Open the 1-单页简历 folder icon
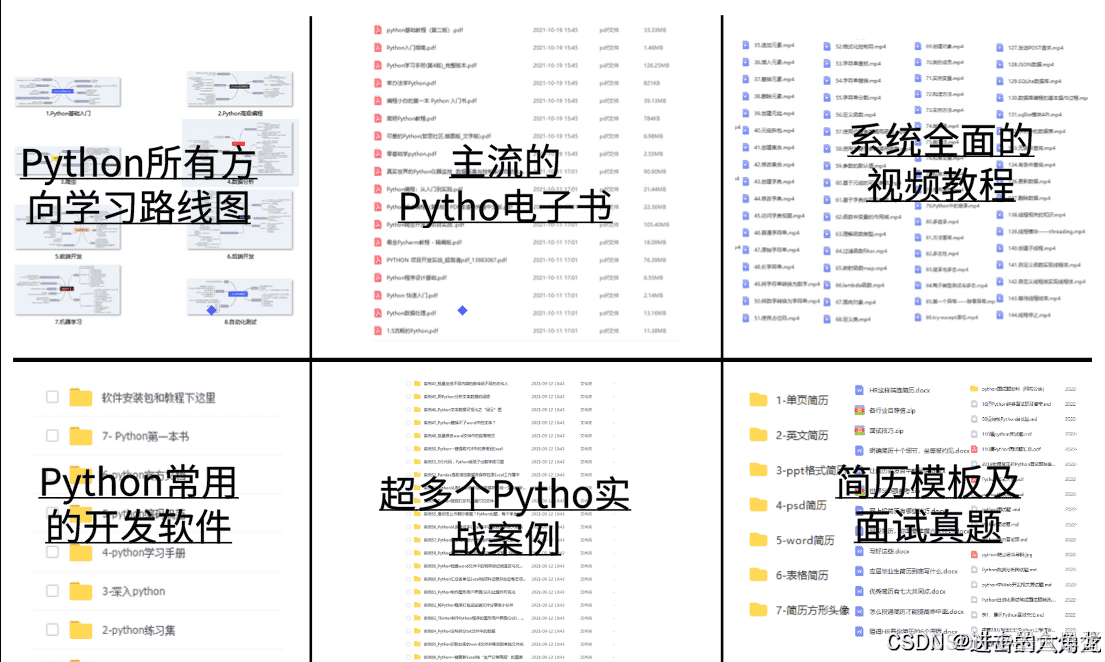The width and height of the screenshot is (1105, 662). 758,400
